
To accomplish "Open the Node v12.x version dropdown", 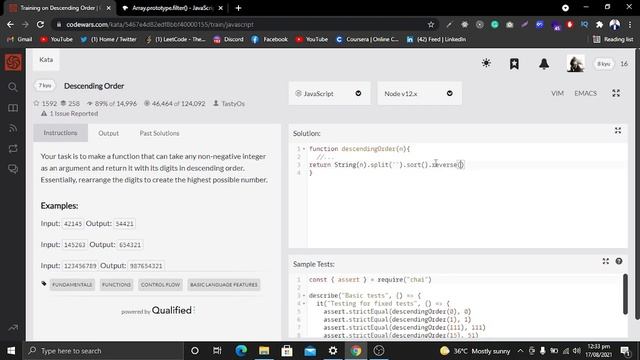I will (x=420, y=93).
